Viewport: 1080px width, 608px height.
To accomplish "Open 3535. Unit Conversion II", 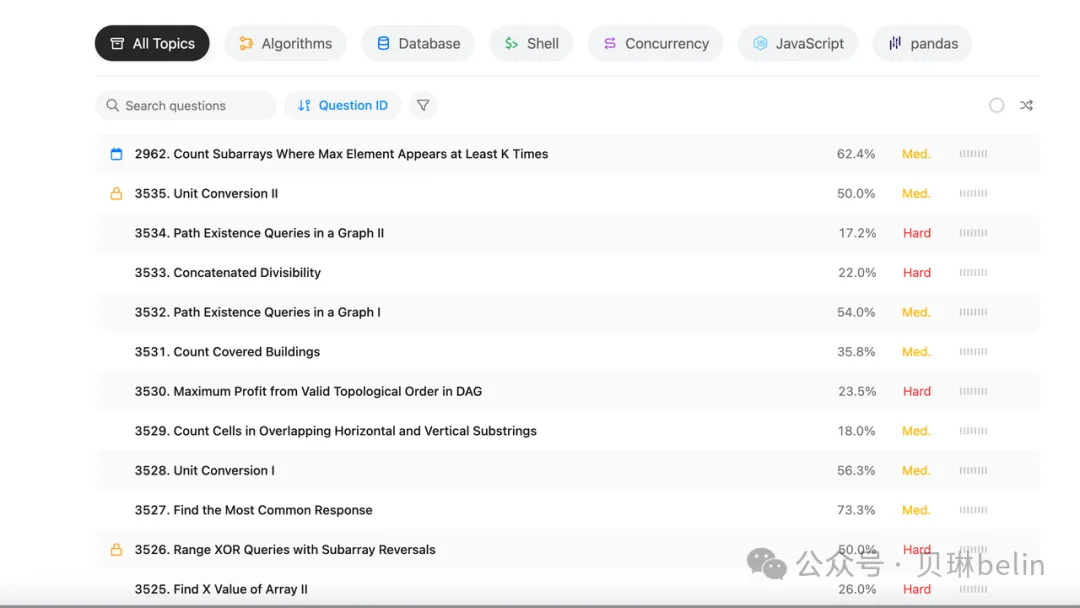I will tap(207, 193).
